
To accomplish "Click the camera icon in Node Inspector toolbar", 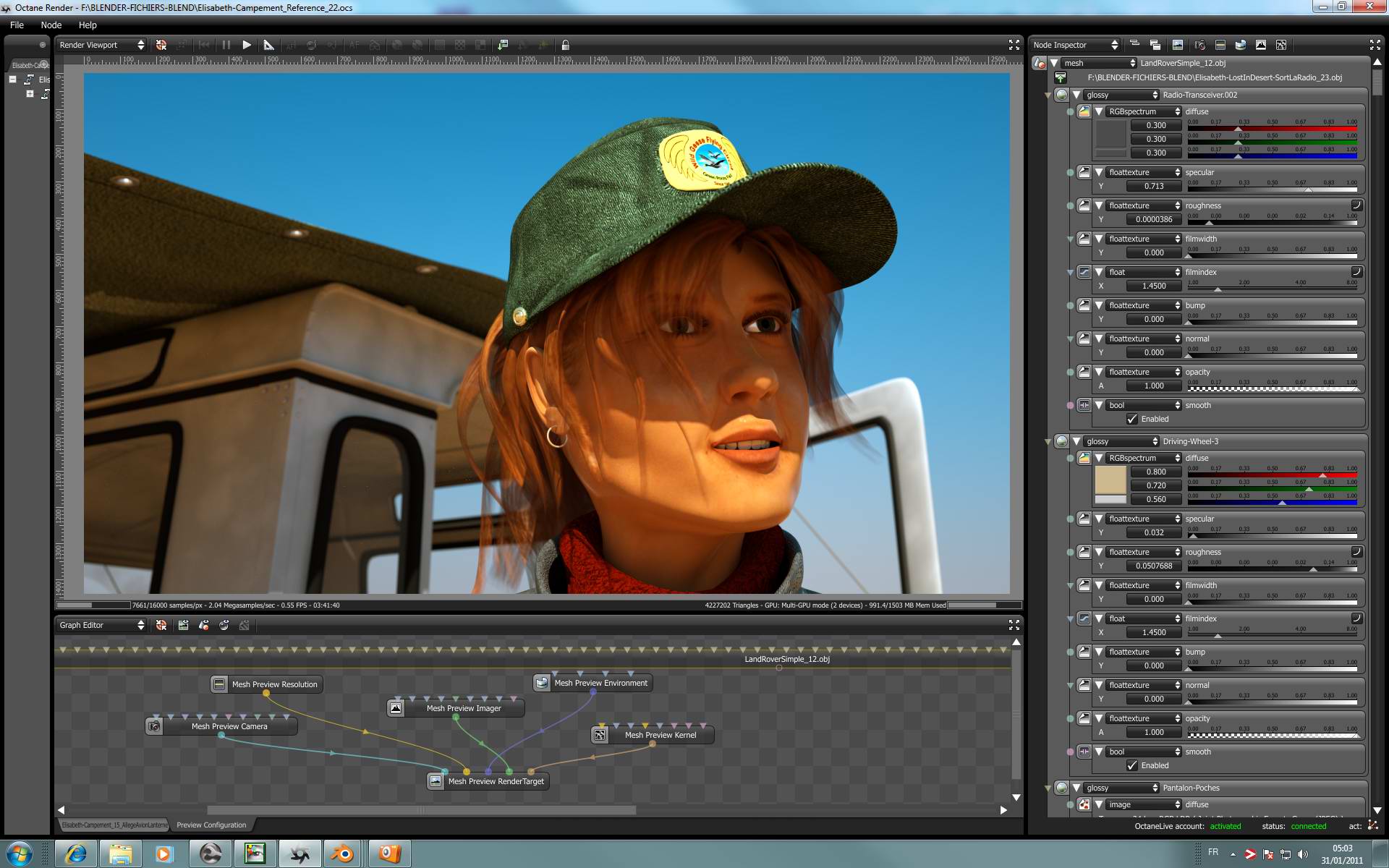I will tap(1199, 45).
